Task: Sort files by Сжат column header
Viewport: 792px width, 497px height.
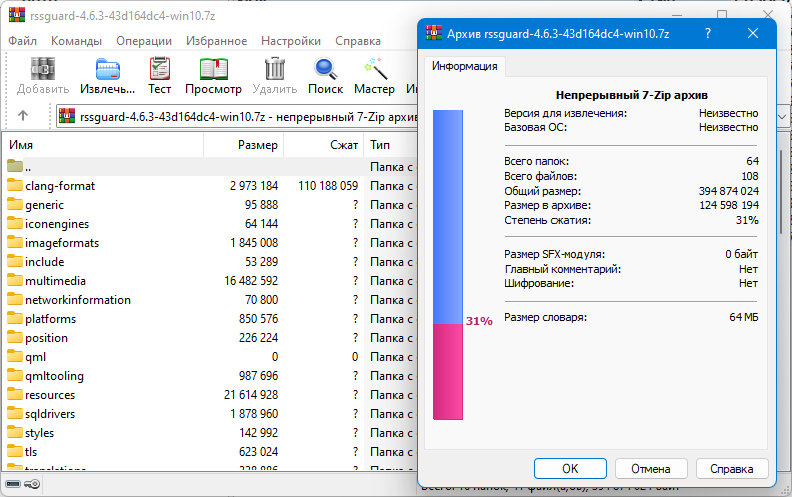Action: 323,145
